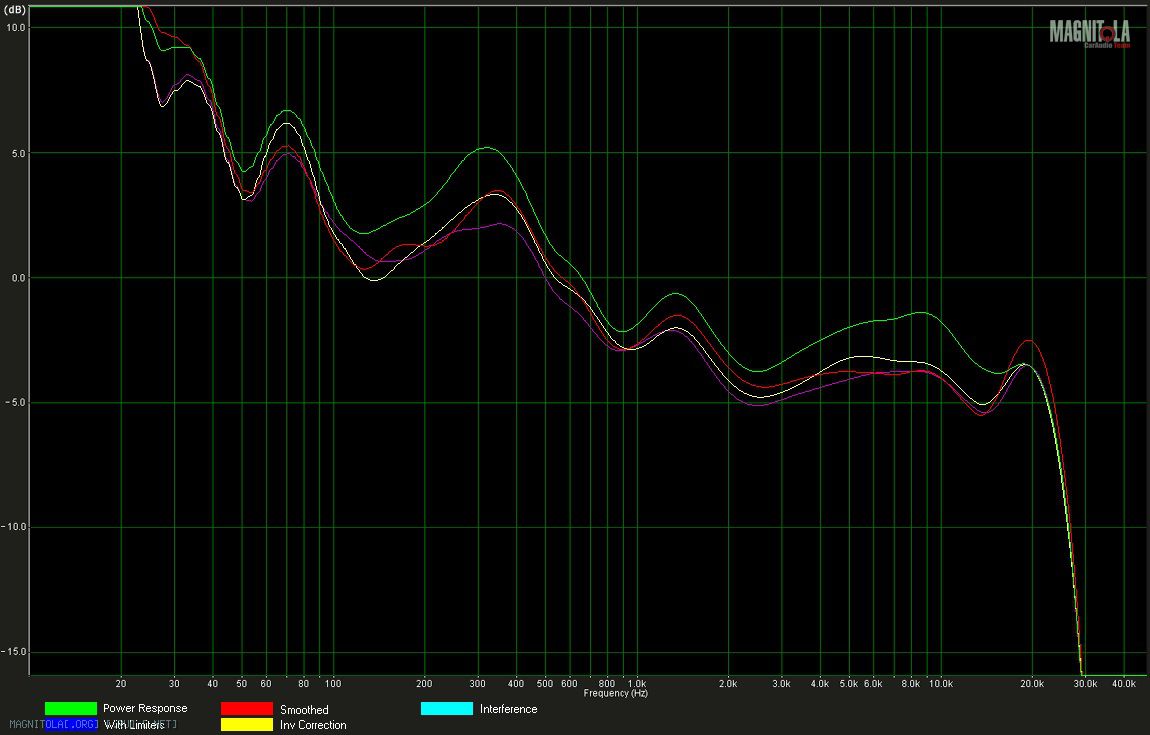Click the -5.0 dB axis value

coord(14,403)
